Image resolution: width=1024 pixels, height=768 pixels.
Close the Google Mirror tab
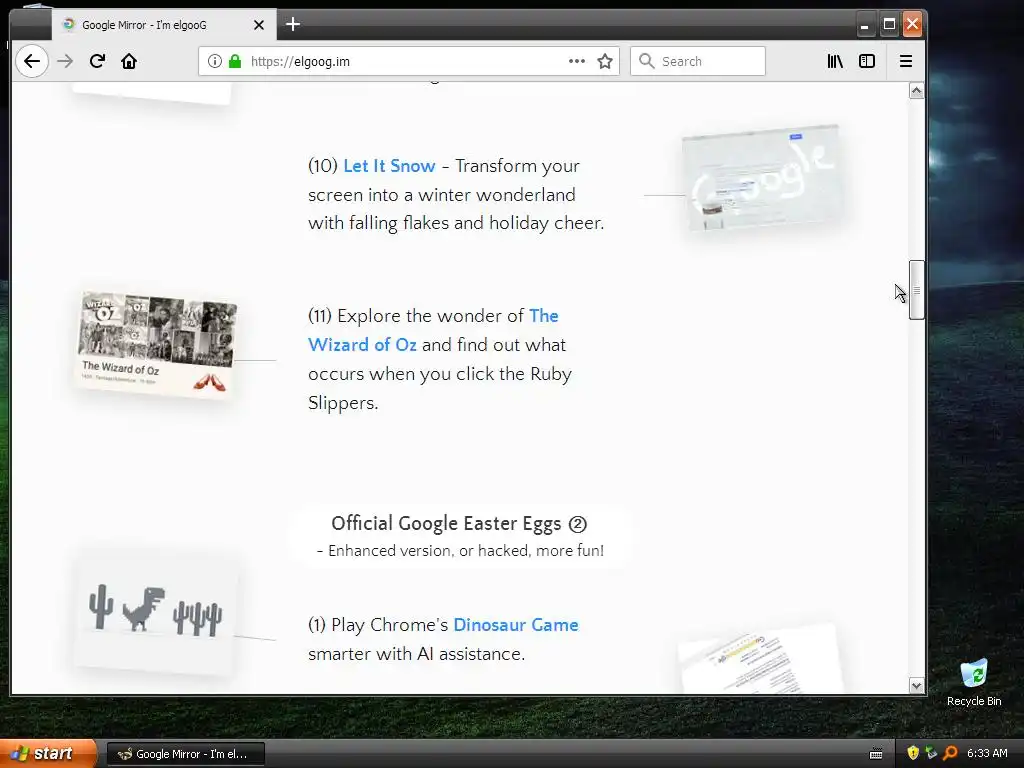click(x=259, y=25)
